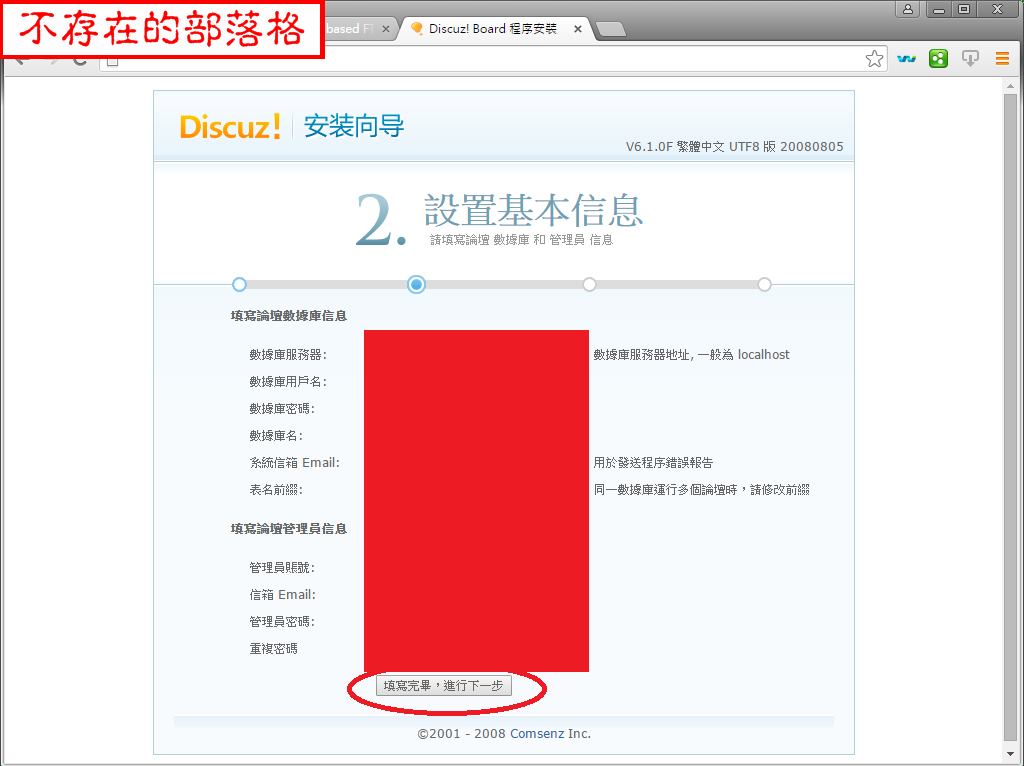Open the Chrome hamburger menu
Screen dimensions: 1024x766
click(1002, 59)
